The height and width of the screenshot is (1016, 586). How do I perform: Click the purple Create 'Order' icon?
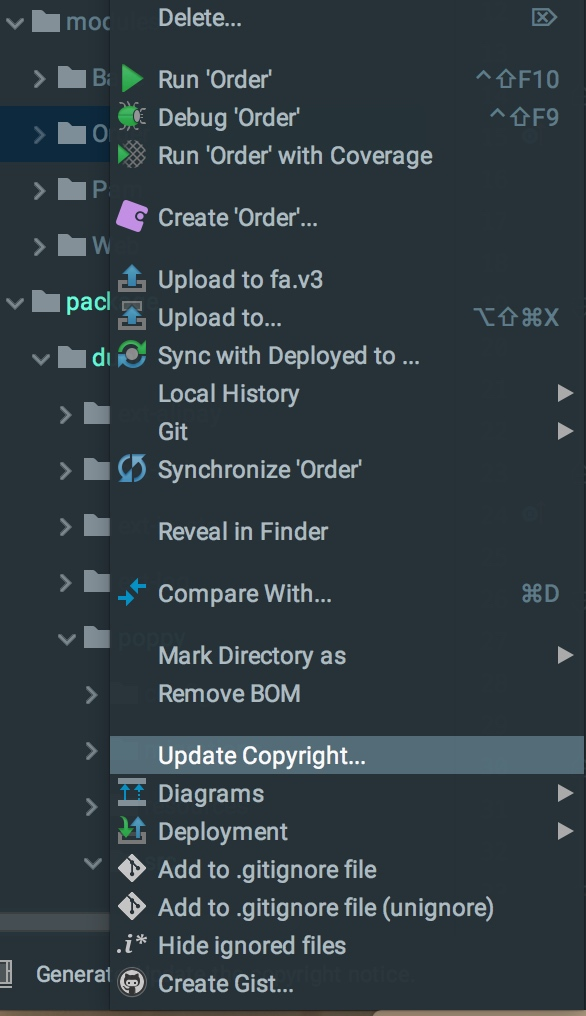[132, 216]
